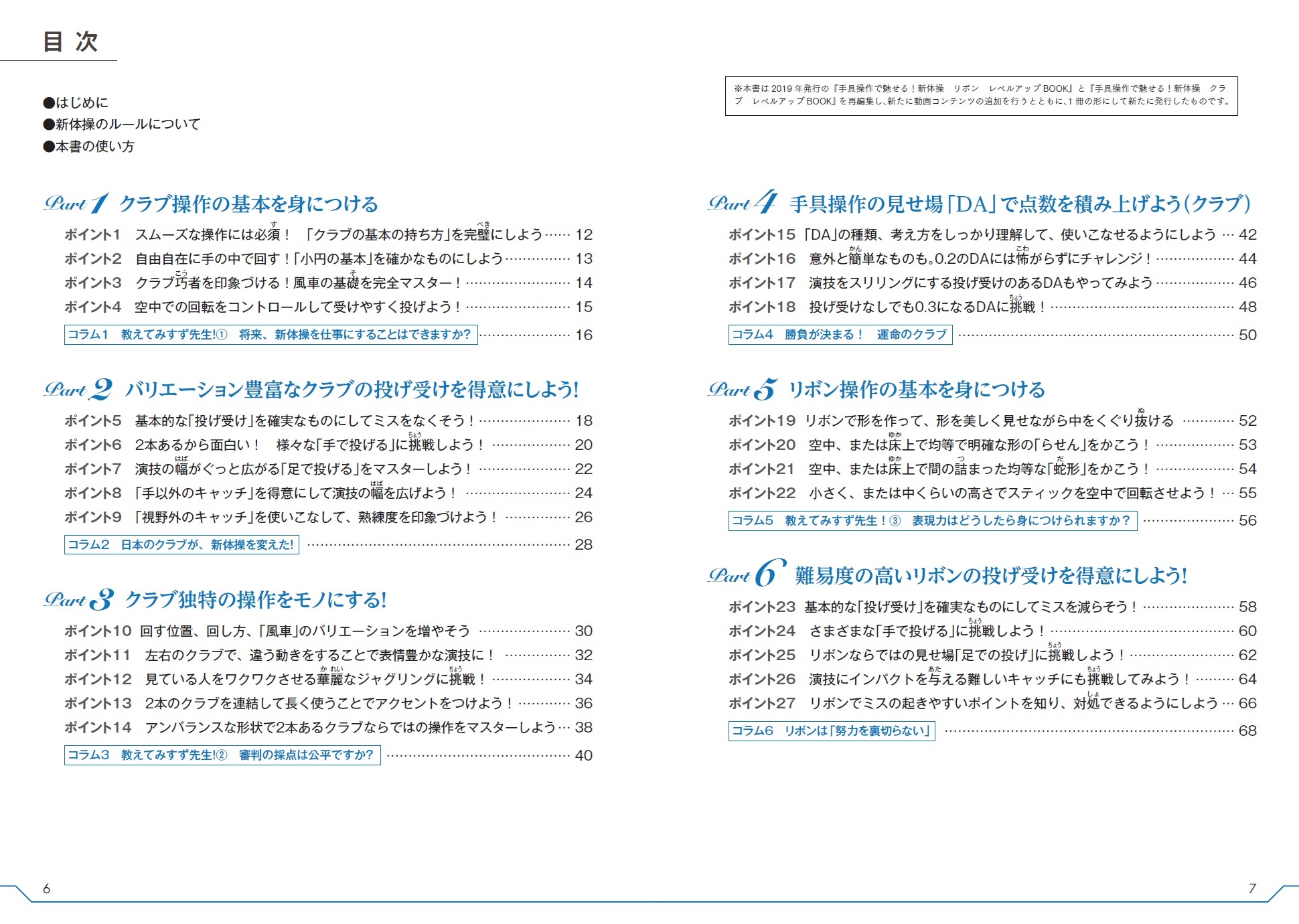Viewport: 1299px width, 924px height.
Task: Open コラム2 日本のクラブが boxed entry
Action: 181,544
